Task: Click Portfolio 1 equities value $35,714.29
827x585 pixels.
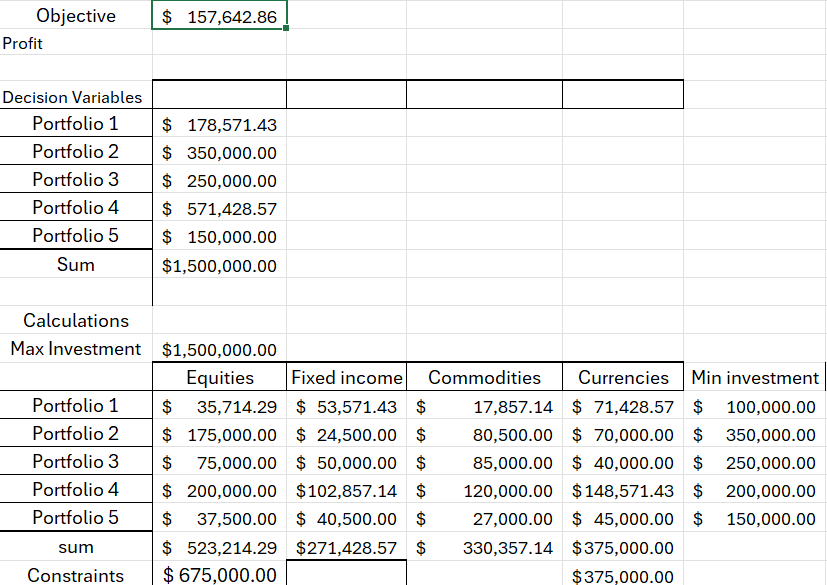Action: pyautogui.click(x=219, y=405)
